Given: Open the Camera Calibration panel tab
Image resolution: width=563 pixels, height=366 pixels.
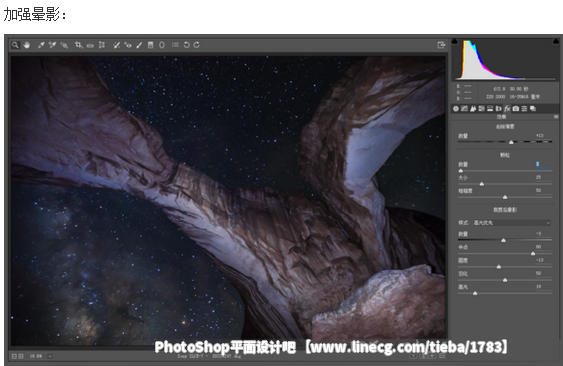Looking at the screenshot, I should pyautogui.click(x=516, y=108).
